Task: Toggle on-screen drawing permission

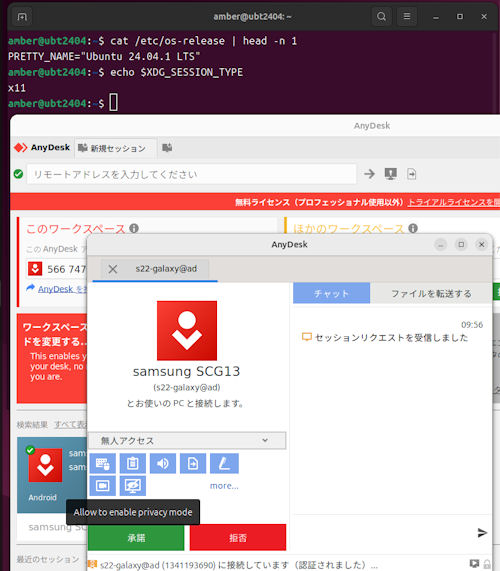Action: click(x=224, y=463)
